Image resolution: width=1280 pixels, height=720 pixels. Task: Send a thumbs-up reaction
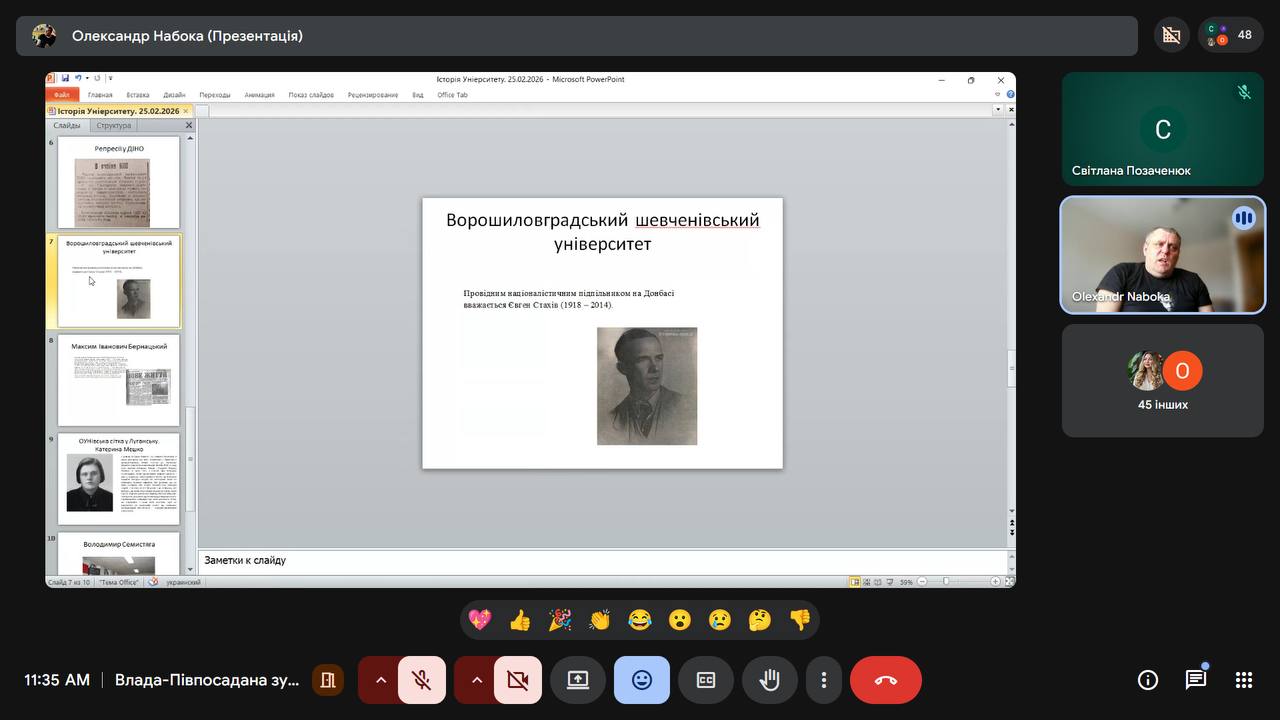[519, 620]
